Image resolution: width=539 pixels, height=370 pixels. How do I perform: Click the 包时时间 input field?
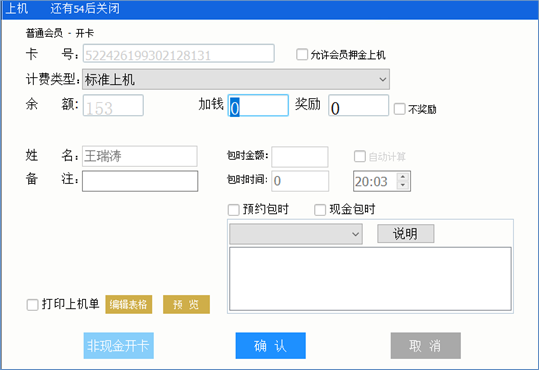(300, 181)
